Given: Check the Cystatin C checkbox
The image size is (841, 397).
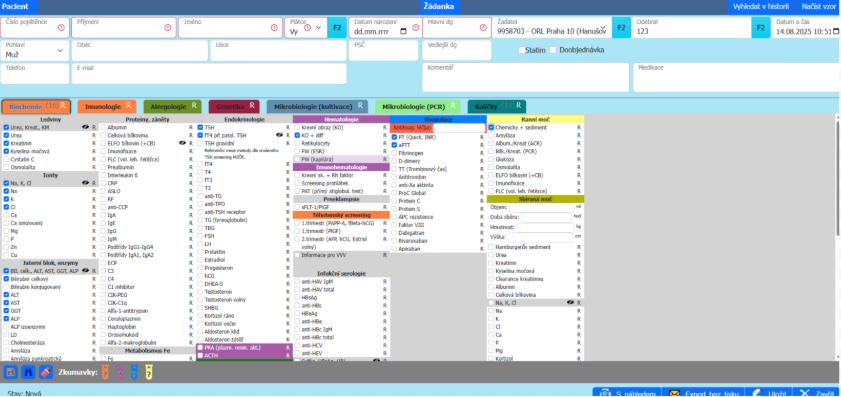Looking at the screenshot, I should pos(6,159).
